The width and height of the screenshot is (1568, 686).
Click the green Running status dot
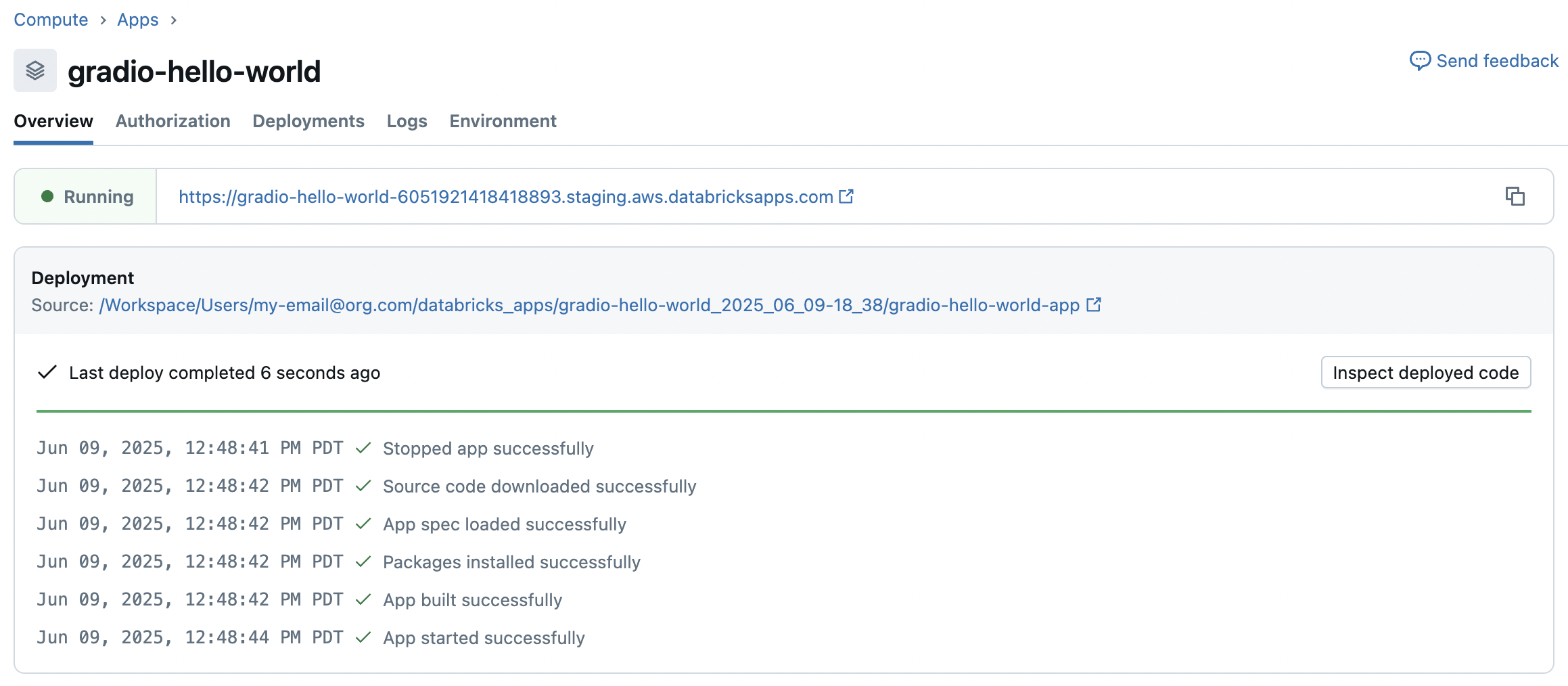click(45, 197)
